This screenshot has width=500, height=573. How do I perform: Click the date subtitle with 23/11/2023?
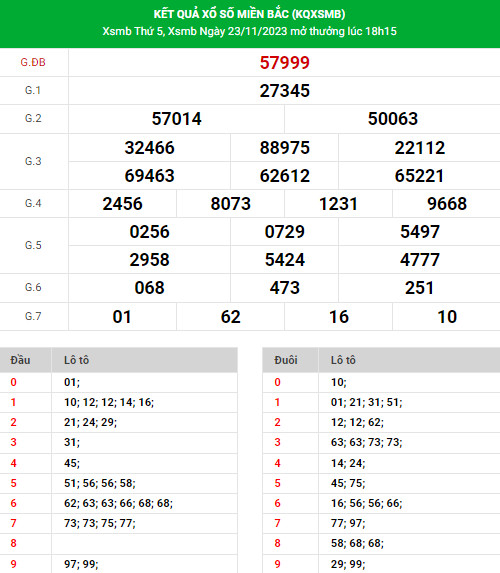coord(249,31)
